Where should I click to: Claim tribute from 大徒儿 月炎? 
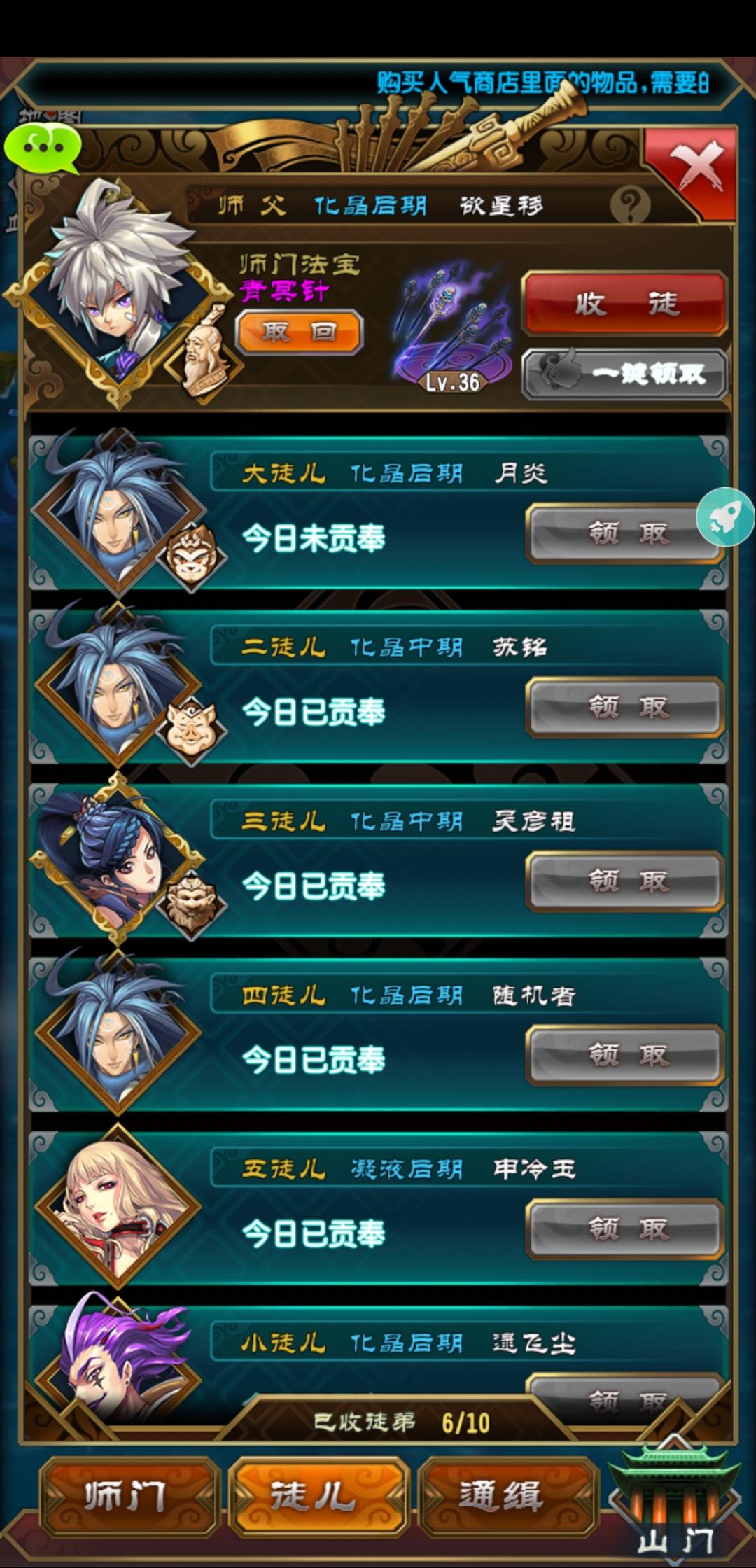coord(625,533)
